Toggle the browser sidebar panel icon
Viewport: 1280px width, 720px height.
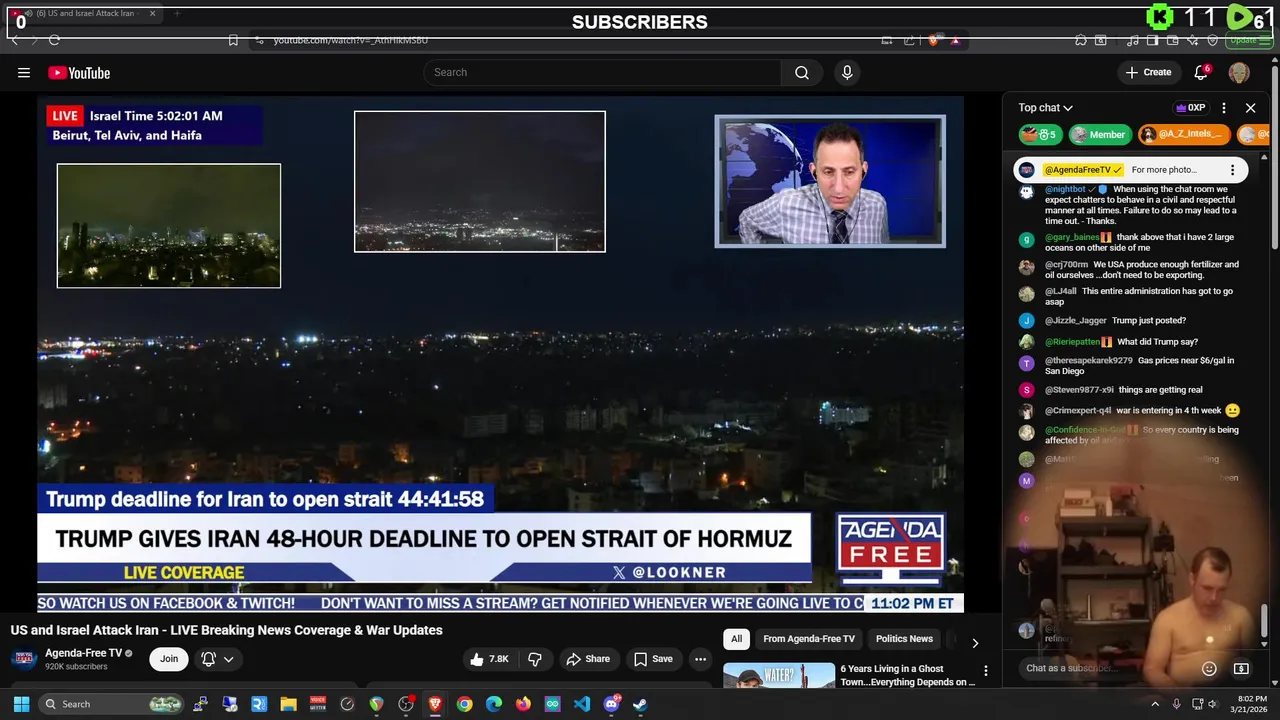click(x=1152, y=40)
